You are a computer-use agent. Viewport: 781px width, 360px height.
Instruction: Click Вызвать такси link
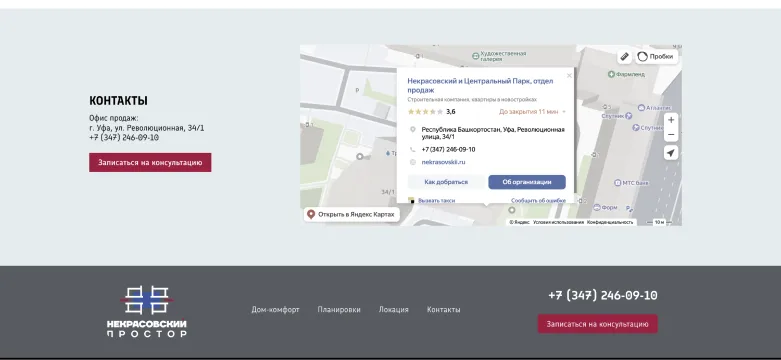tap(436, 201)
